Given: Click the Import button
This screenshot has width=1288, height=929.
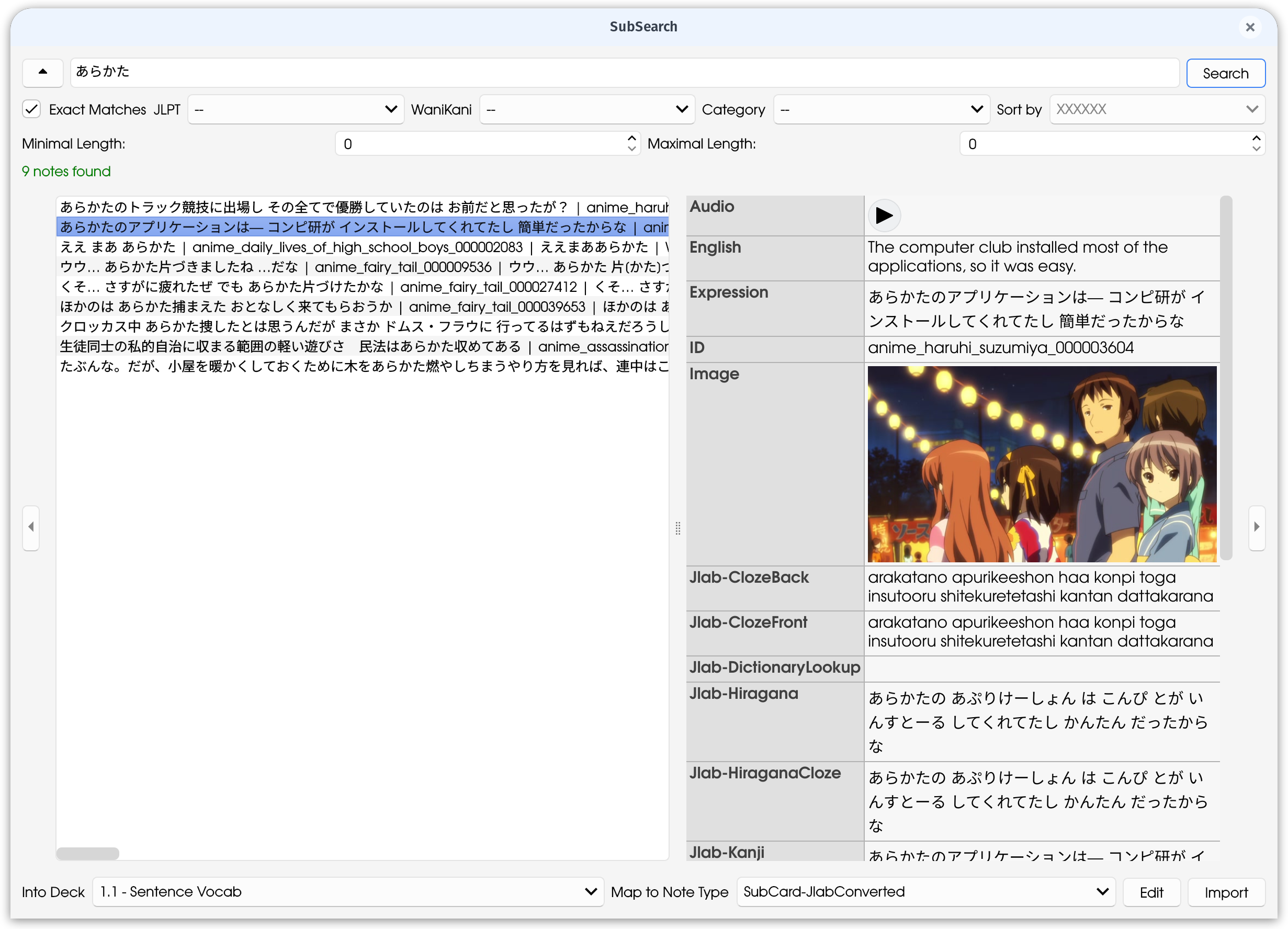Looking at the screenshot, I should coord(1226,892).
